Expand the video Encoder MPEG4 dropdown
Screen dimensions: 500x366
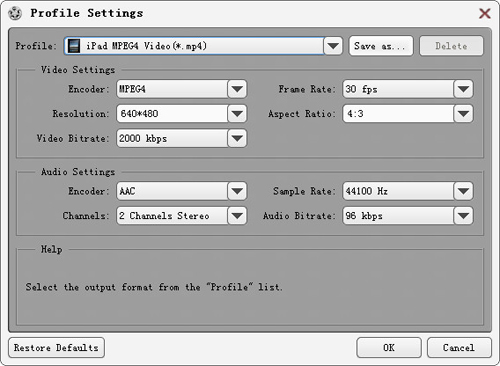237,89
